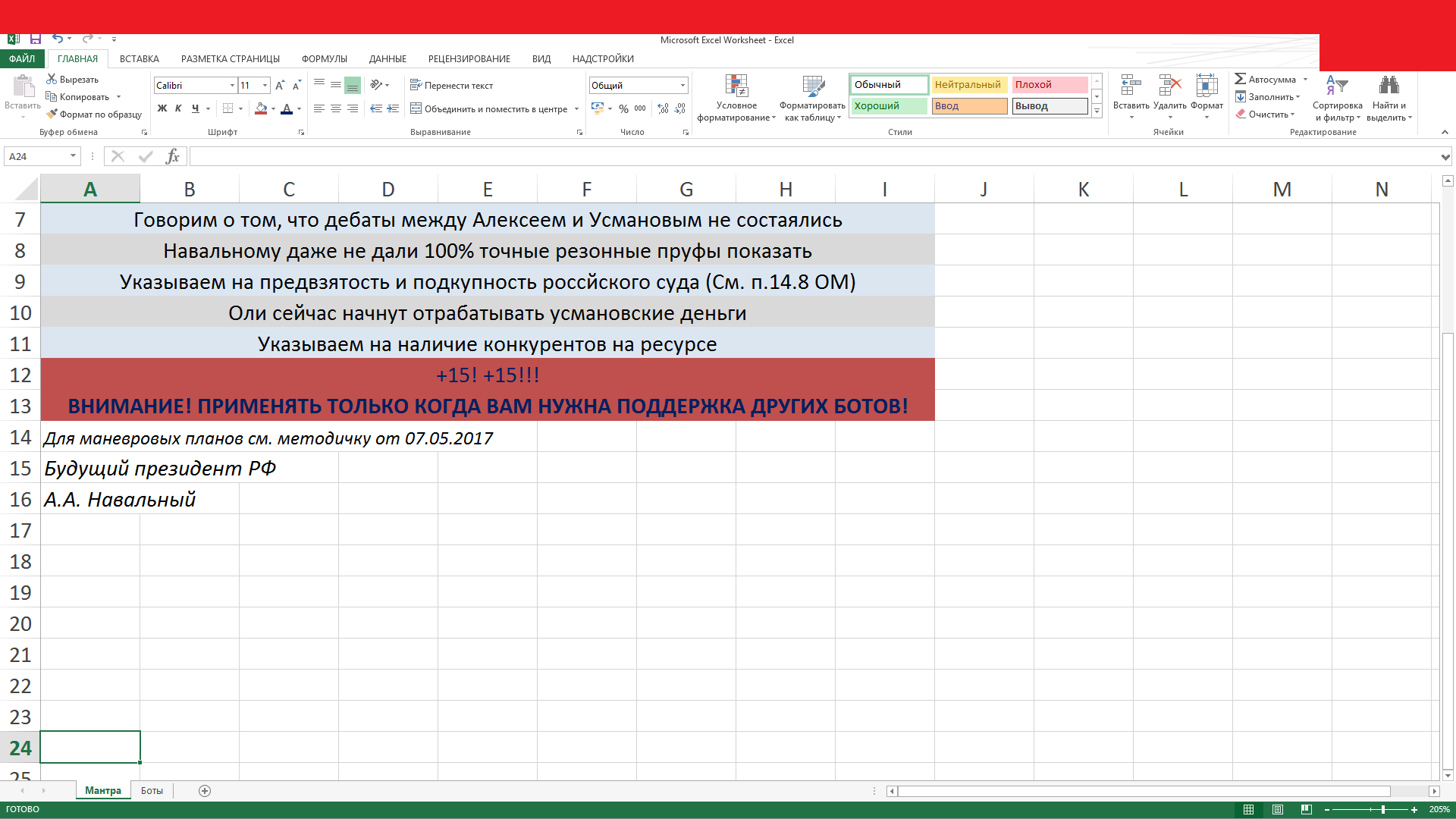Click the Format Painter brush icon
The image size is (1456, 819).
click(x=52, y=115)
